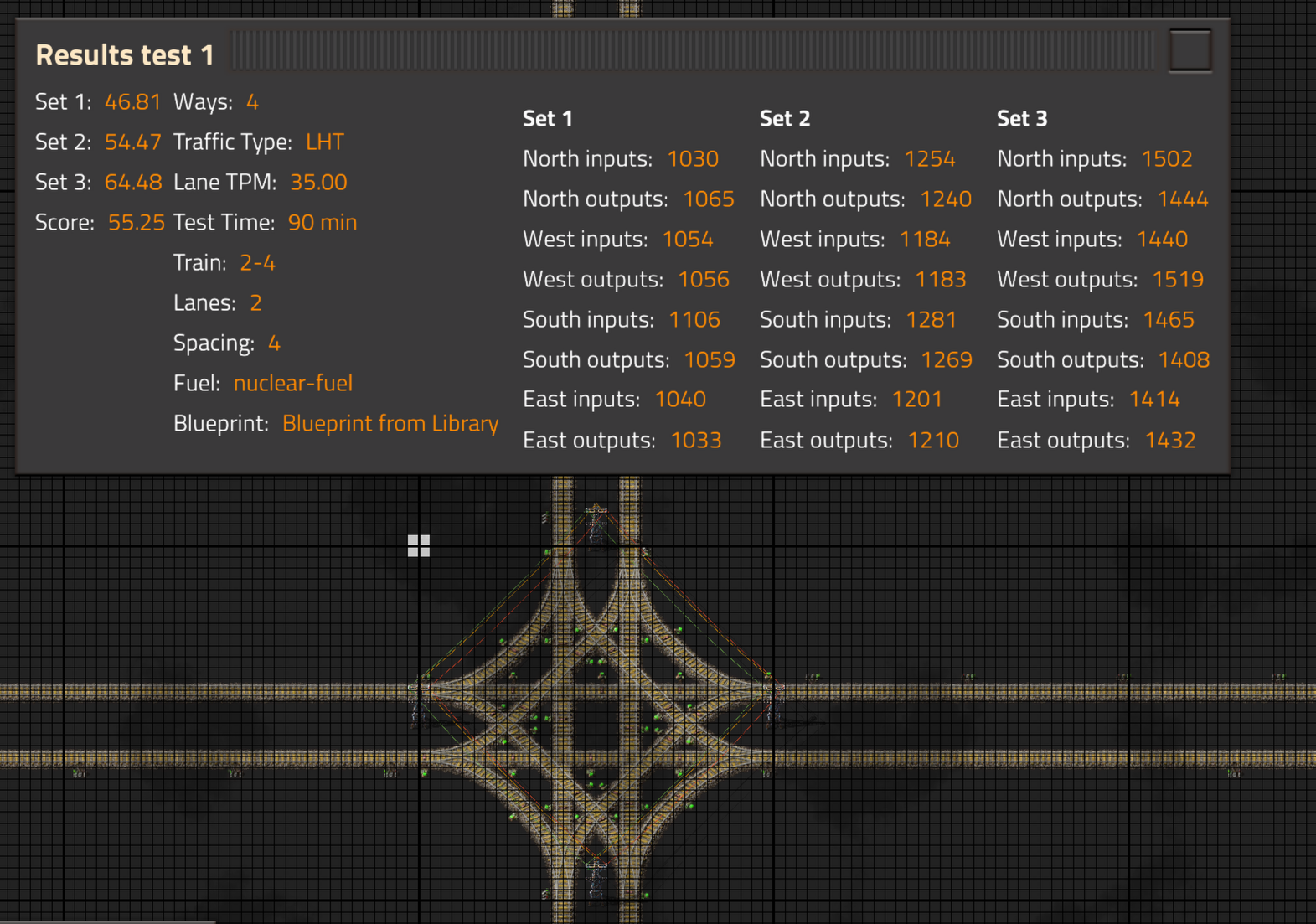Click Set 1 South inputs value 1106
The width and height of the screenshot is (1316, 924).
click(x=694, y=319)
